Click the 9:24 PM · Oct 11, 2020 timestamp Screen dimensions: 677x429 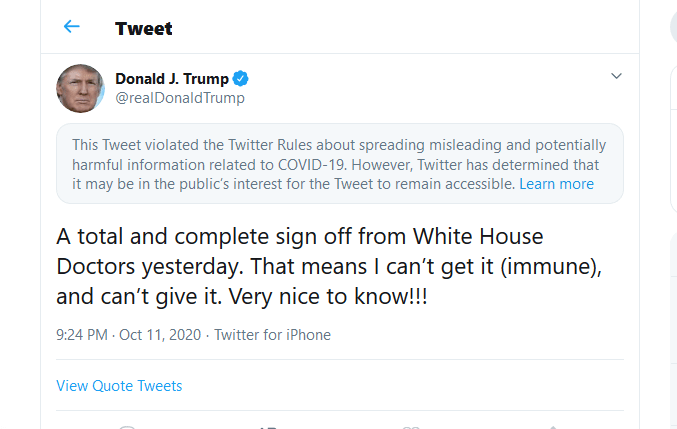pos(126,335)
